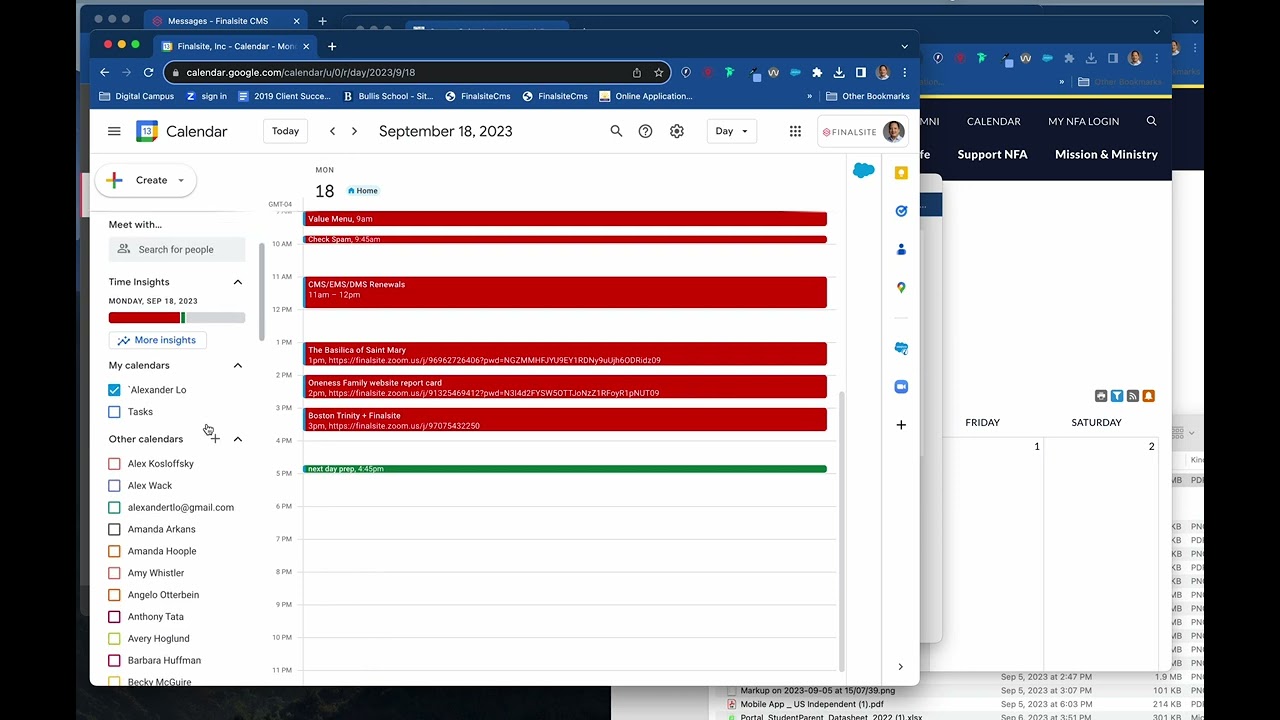Collapse the Time Insights section
The image size is (1280, 720).
(x=238, y=282)
